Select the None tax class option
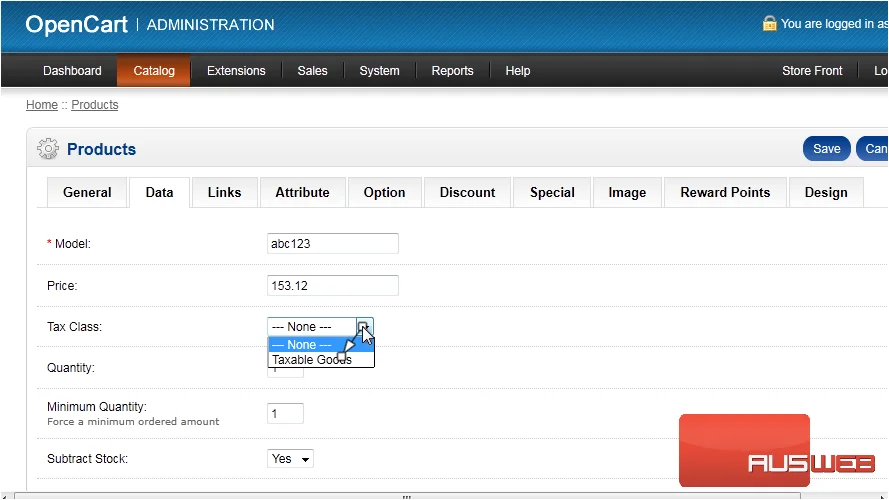 (321, 345)
